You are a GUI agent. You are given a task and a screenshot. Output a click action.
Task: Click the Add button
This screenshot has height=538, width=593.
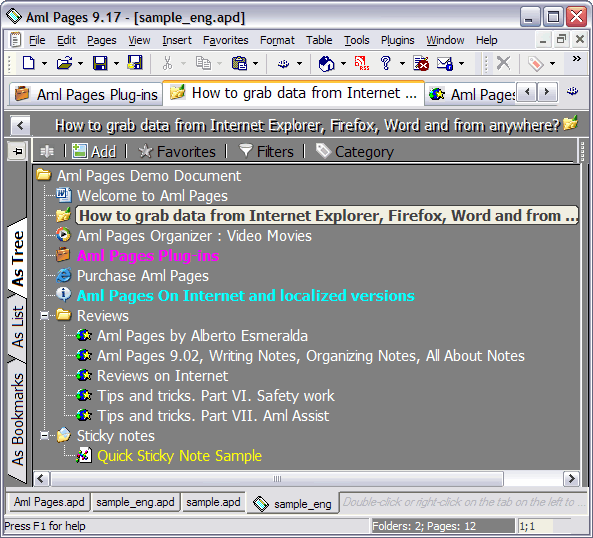[x=94, y=151]
